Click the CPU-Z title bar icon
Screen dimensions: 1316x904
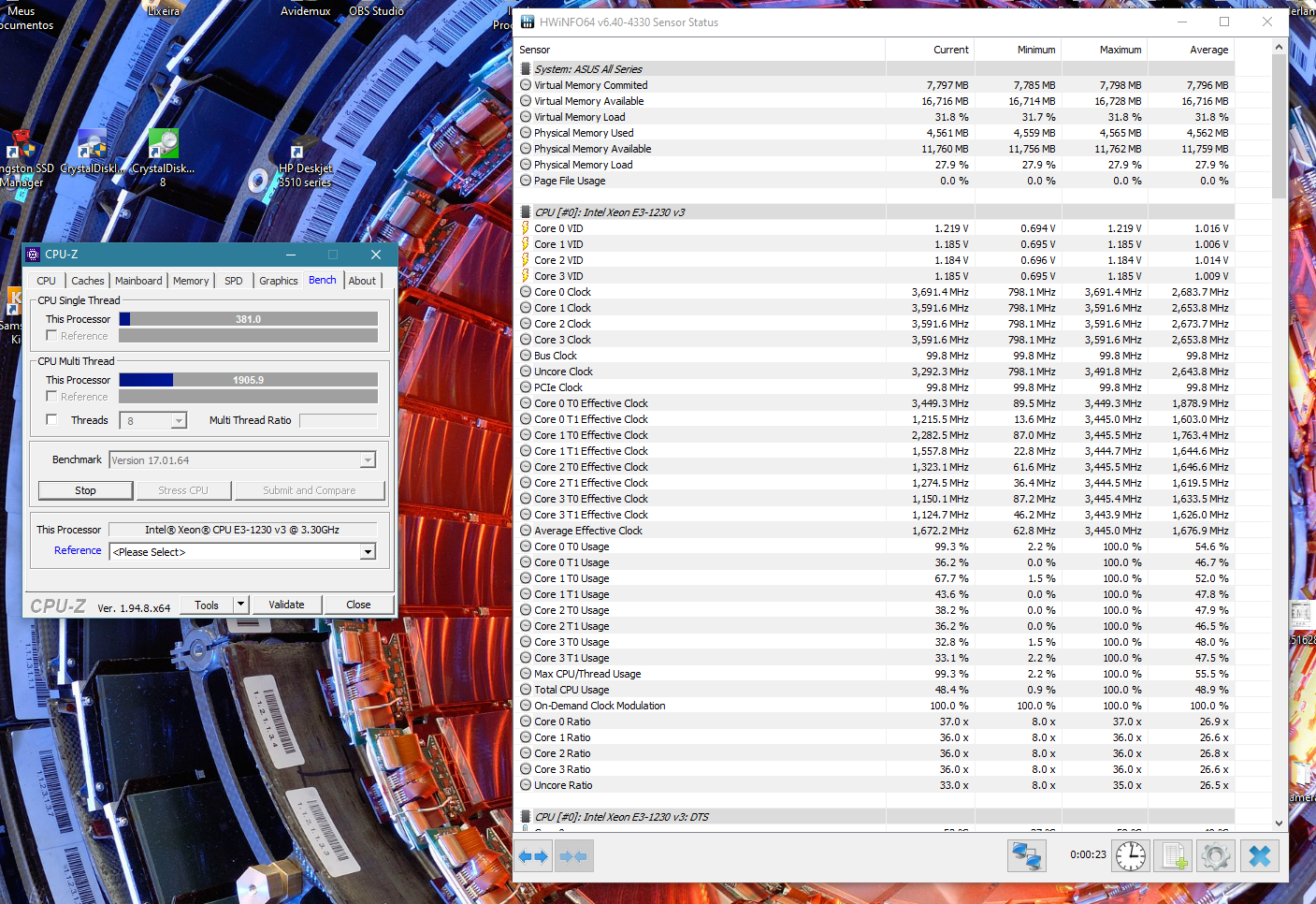click(34, 255)
